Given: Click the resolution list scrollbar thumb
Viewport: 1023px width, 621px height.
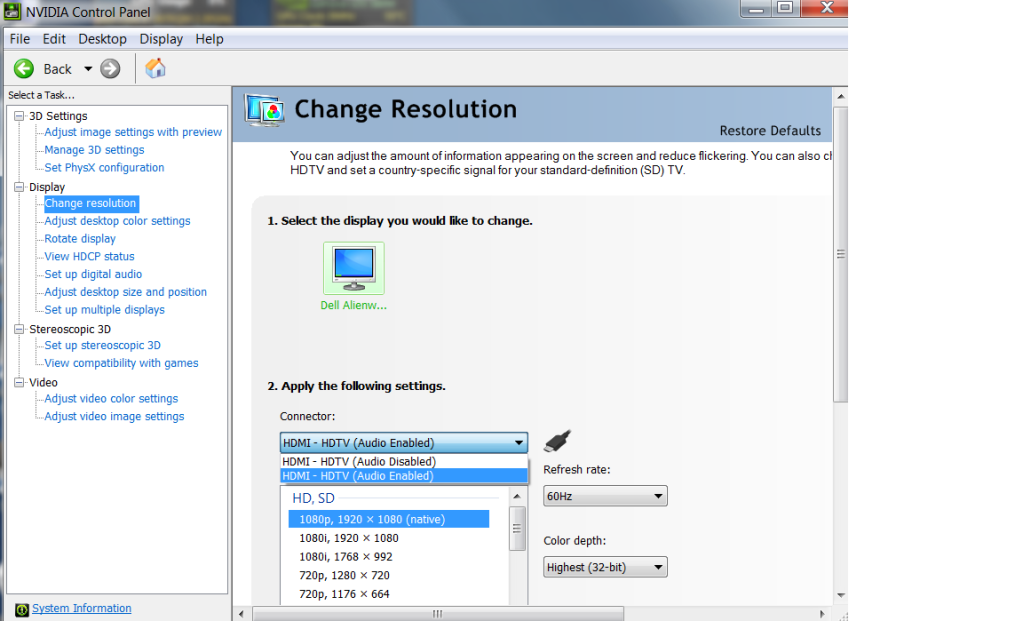Looking at the screenshot, I should [x=517, y=528].
